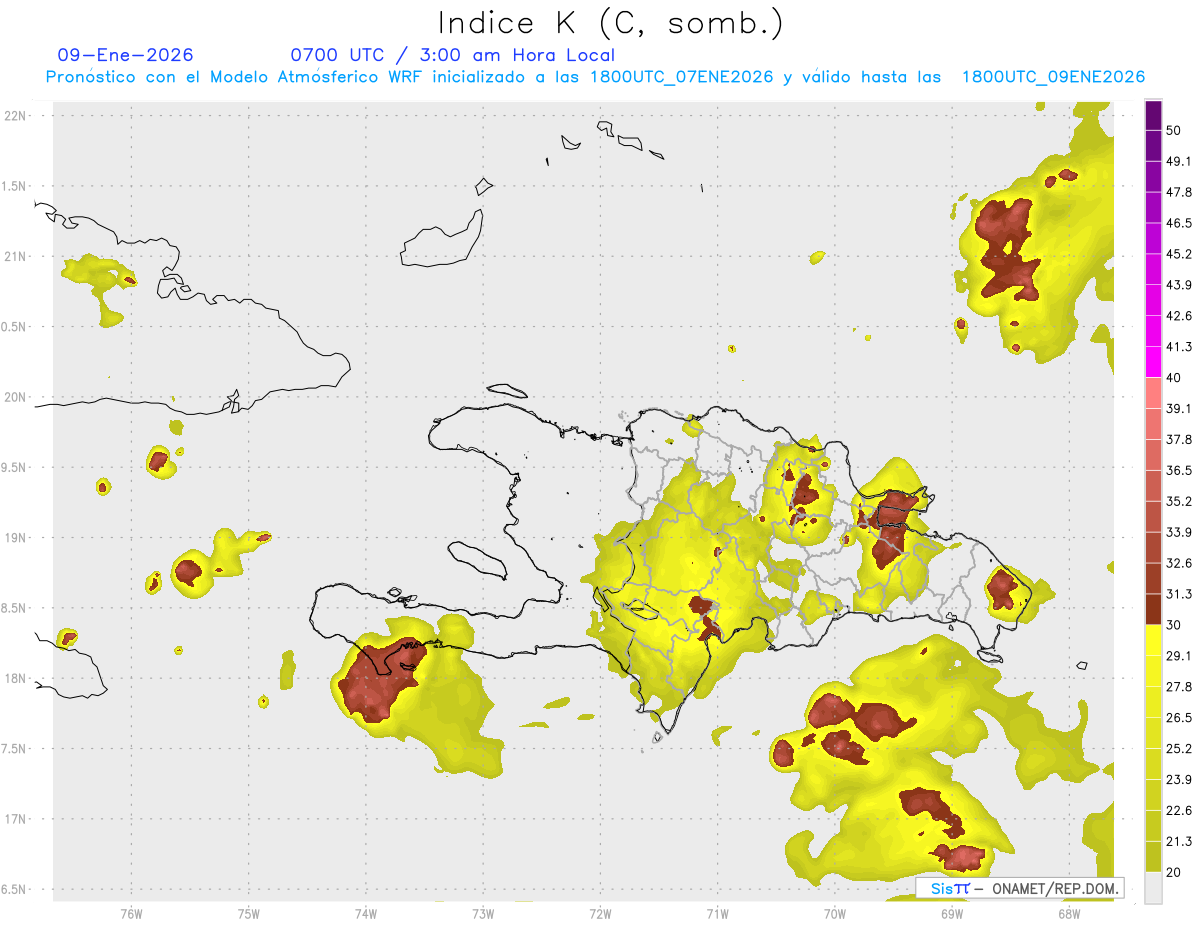Click the bright yellow legend segment between 29.1 and 30
This screenshot has height=927, width=1200.
click(1154, 640)
